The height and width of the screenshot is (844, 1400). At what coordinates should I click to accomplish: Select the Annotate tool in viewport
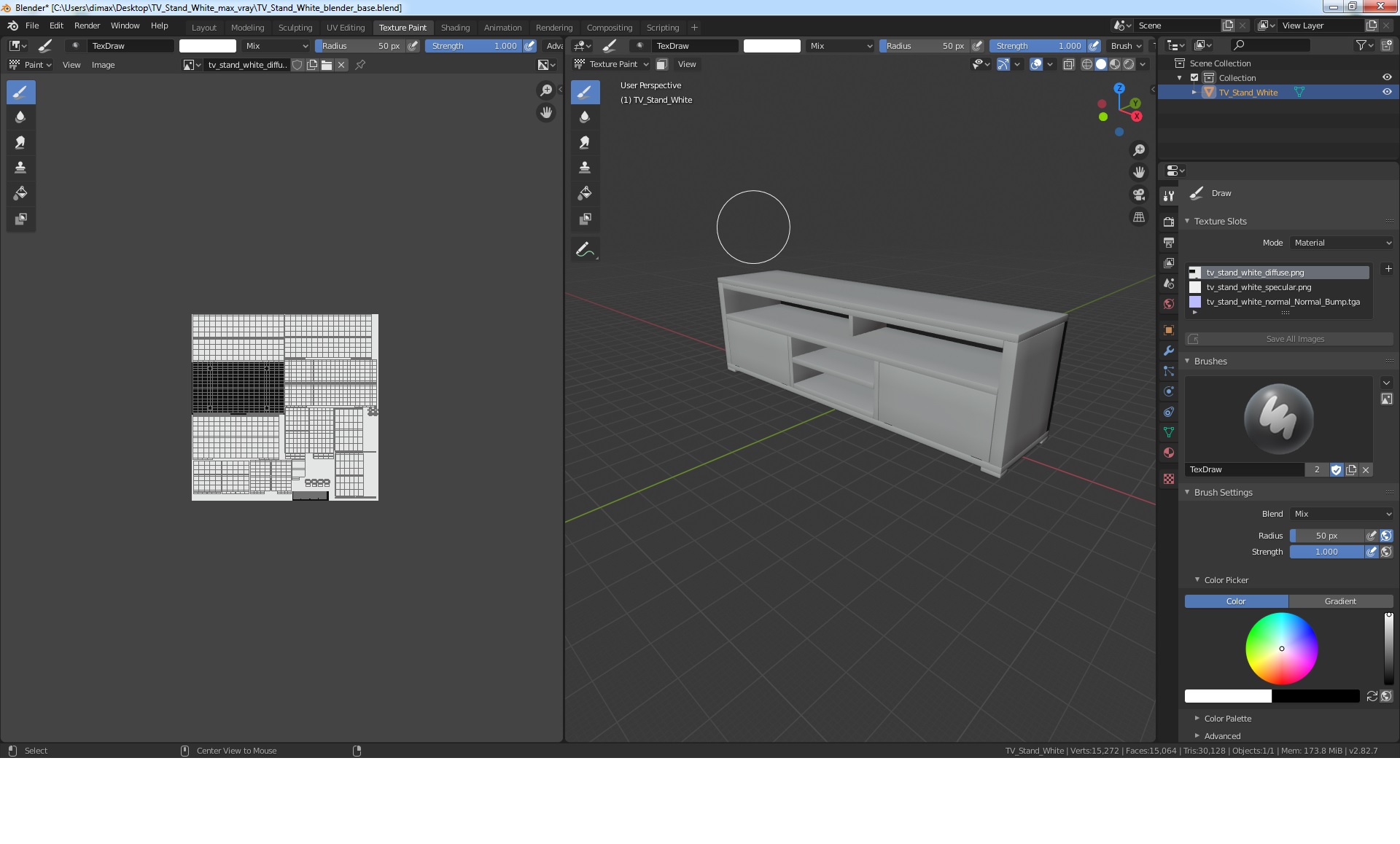click(585, 249)
